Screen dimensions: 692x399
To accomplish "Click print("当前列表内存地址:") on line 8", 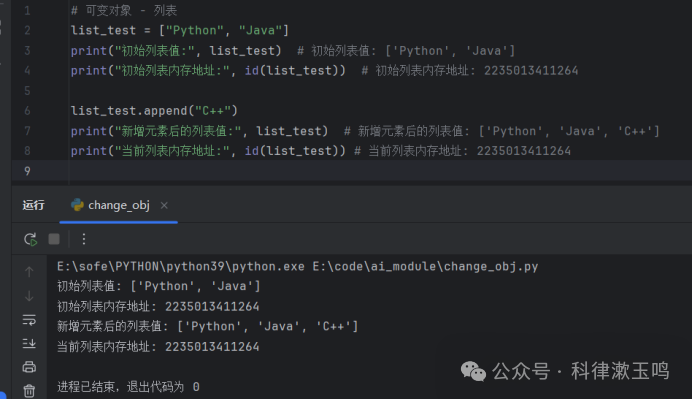I will (x=208, y=151).
